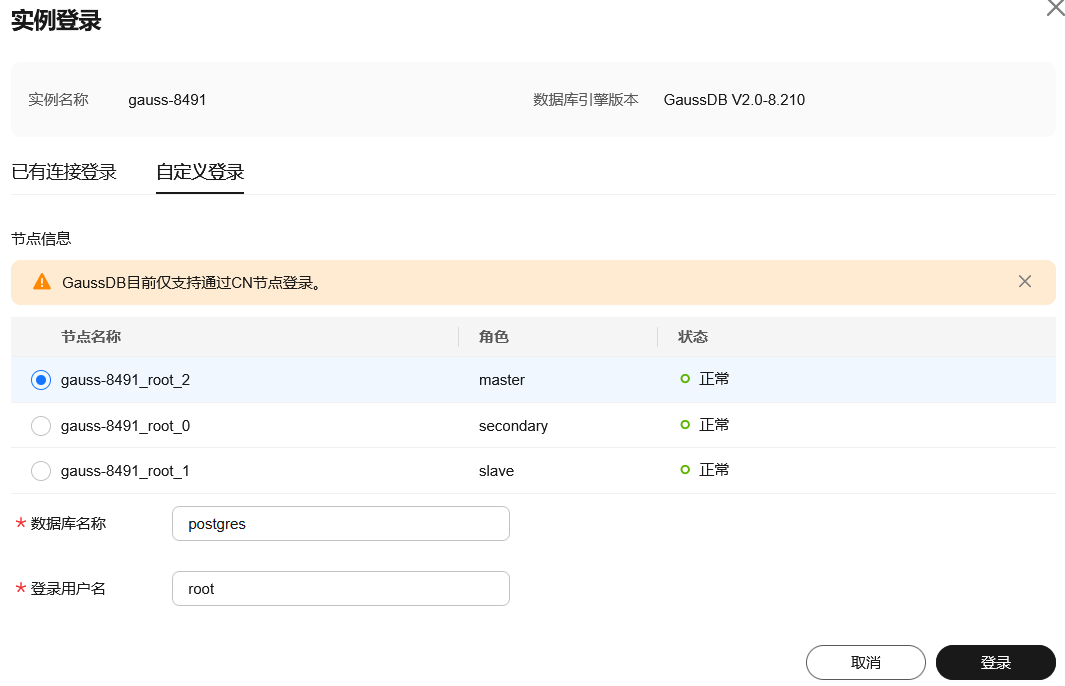Dismiss the GaussDB CN节点 warning banner
The width and height of the screenshot is (1065, 686).
click(x=1025, y=281)
